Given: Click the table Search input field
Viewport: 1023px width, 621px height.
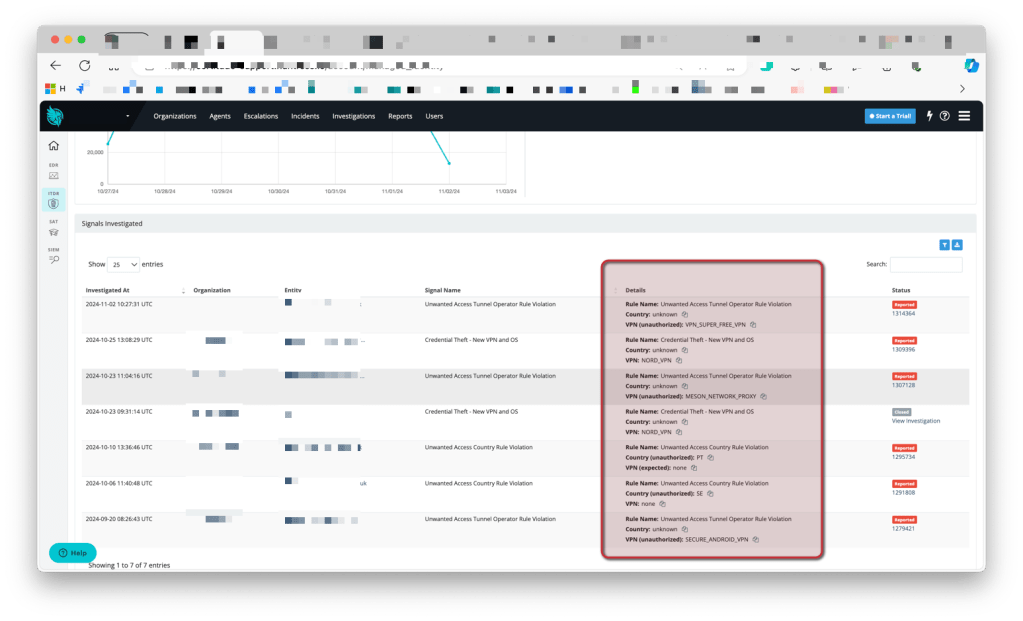Looking at the screenshot, I should 926,265.
